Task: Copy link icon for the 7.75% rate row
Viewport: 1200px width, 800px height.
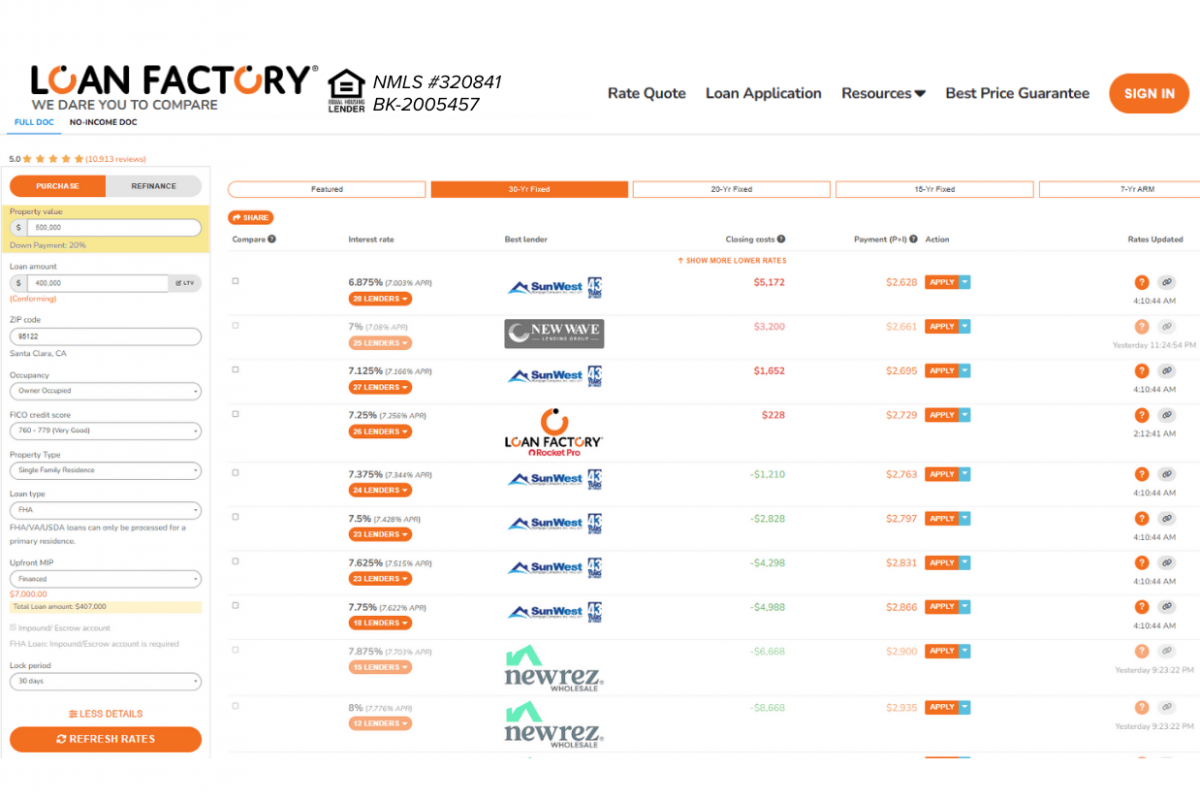Action: pos(1166,607)
